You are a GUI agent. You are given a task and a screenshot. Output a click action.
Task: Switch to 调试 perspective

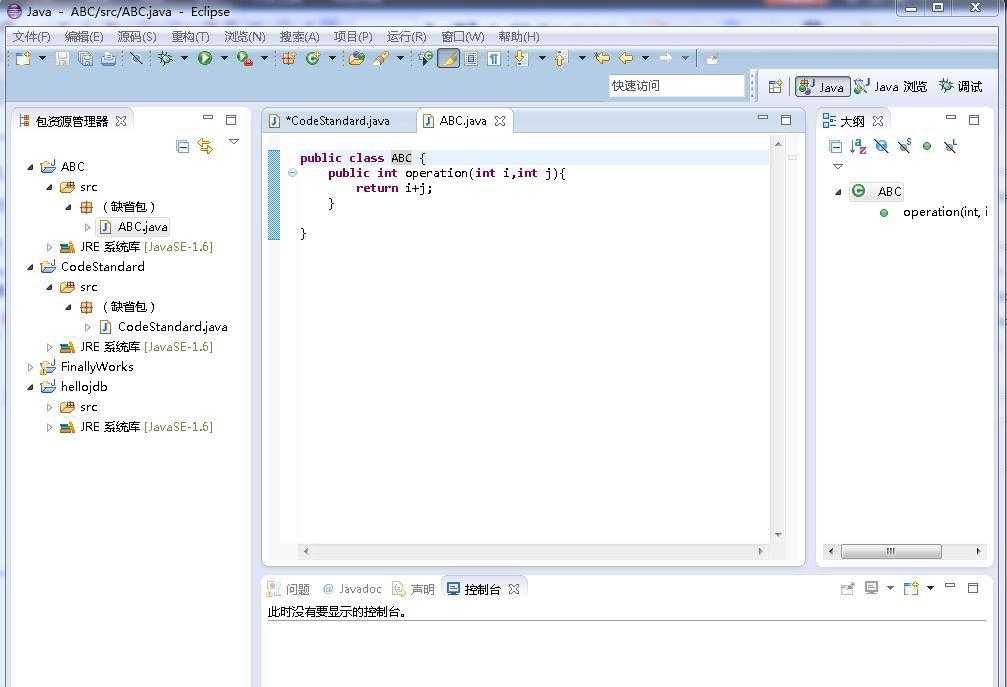click(x=960, y=87)
